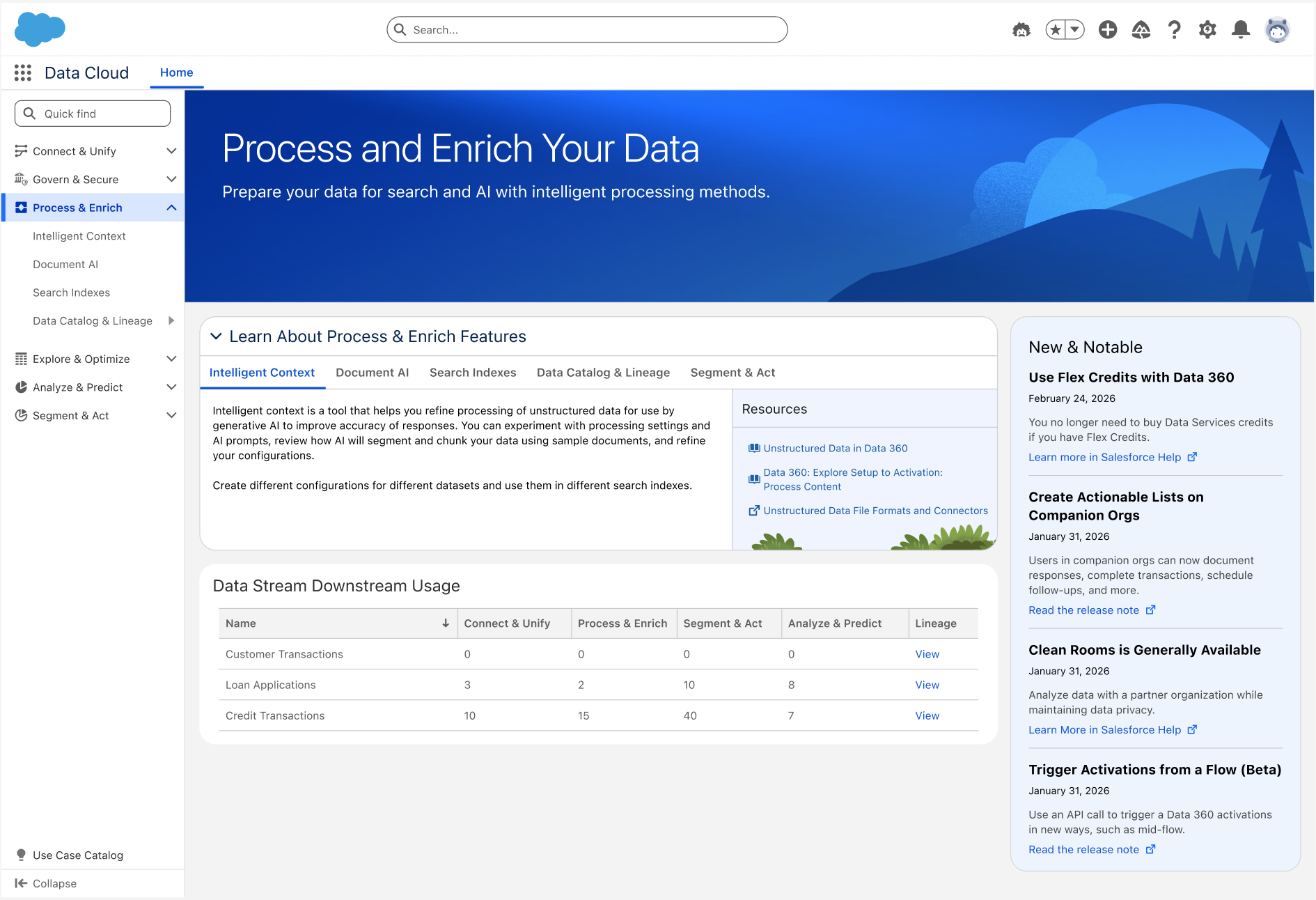
Task: Open Search Indexes in the sidebar
Action: tap(72, 293)
